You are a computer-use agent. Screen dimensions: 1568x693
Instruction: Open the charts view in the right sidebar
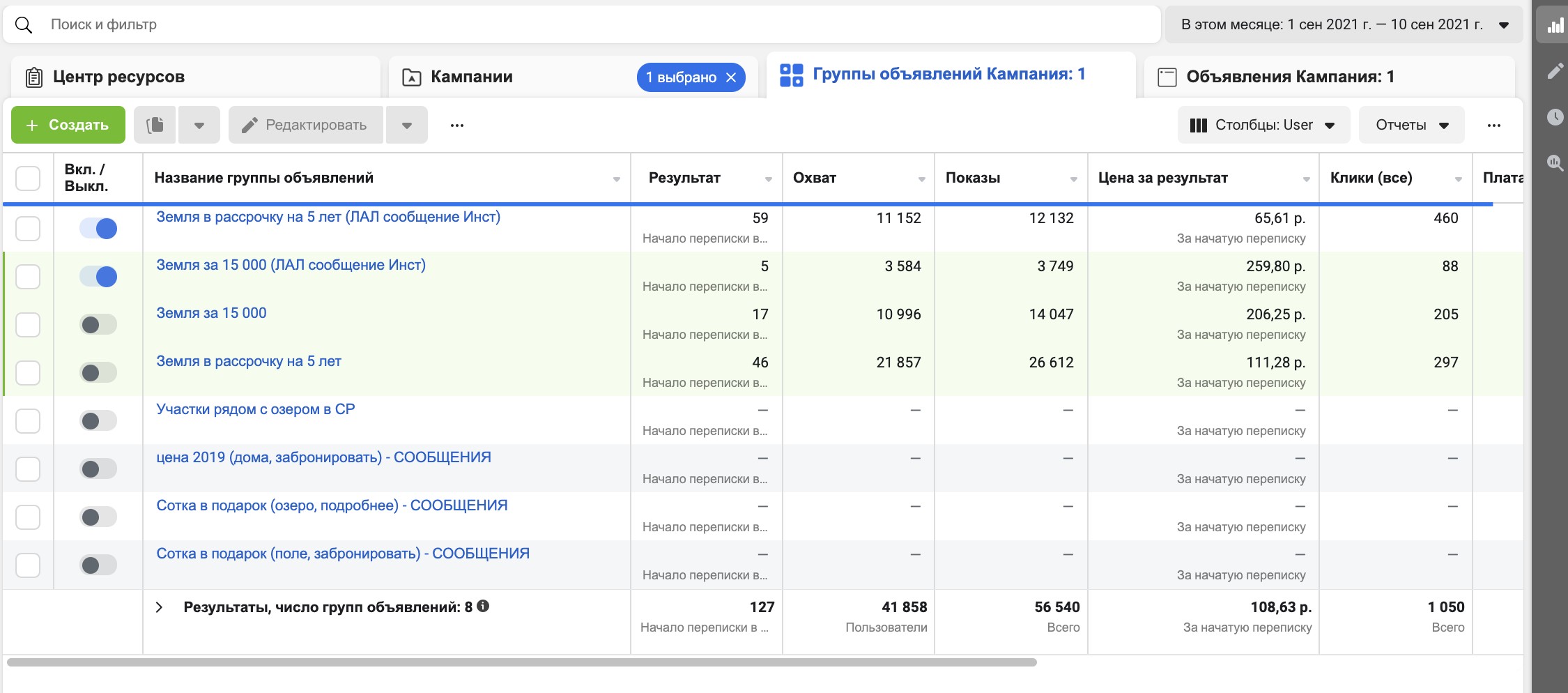coord(1555,26)
